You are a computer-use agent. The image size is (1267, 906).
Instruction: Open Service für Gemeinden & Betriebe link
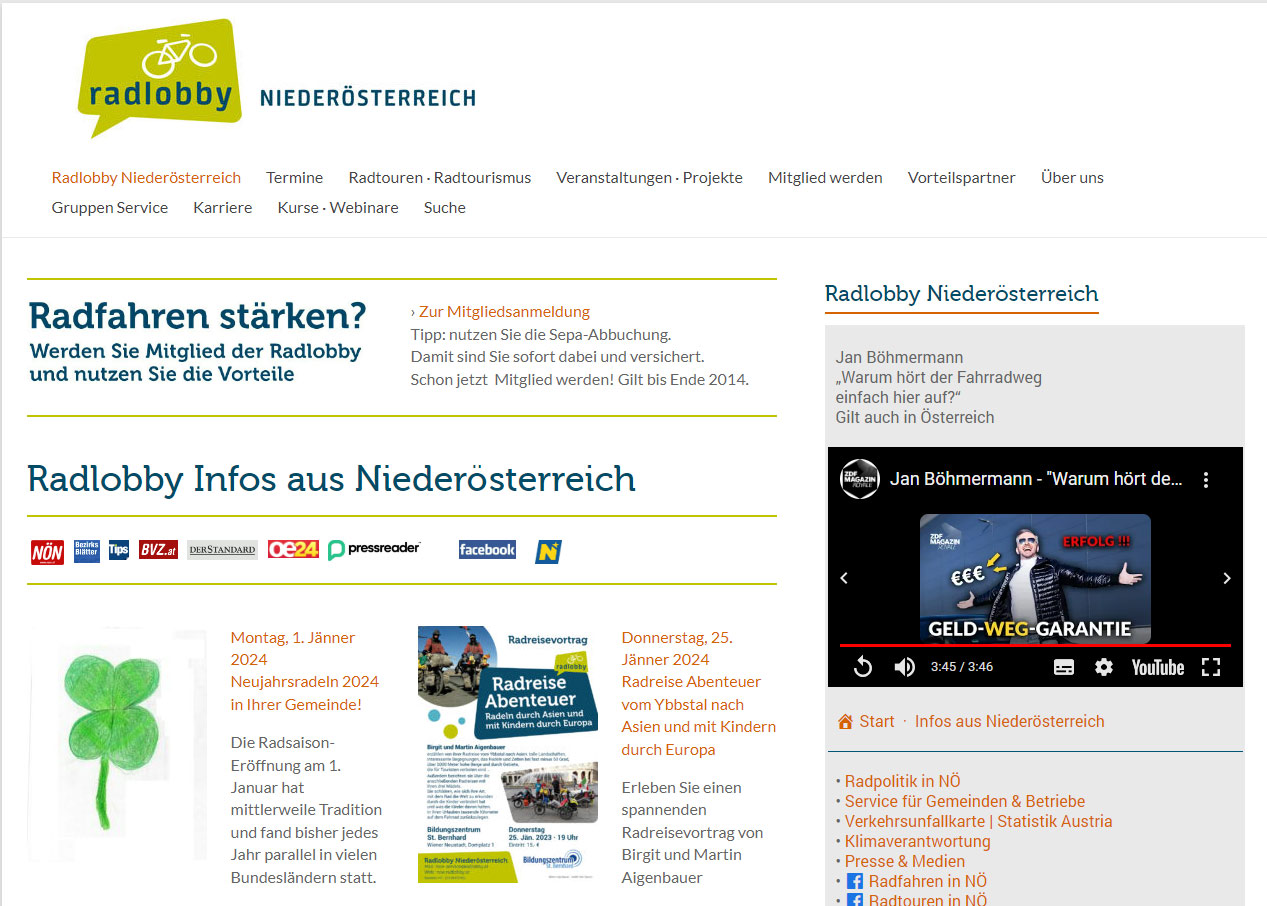(x=965, y=801)
